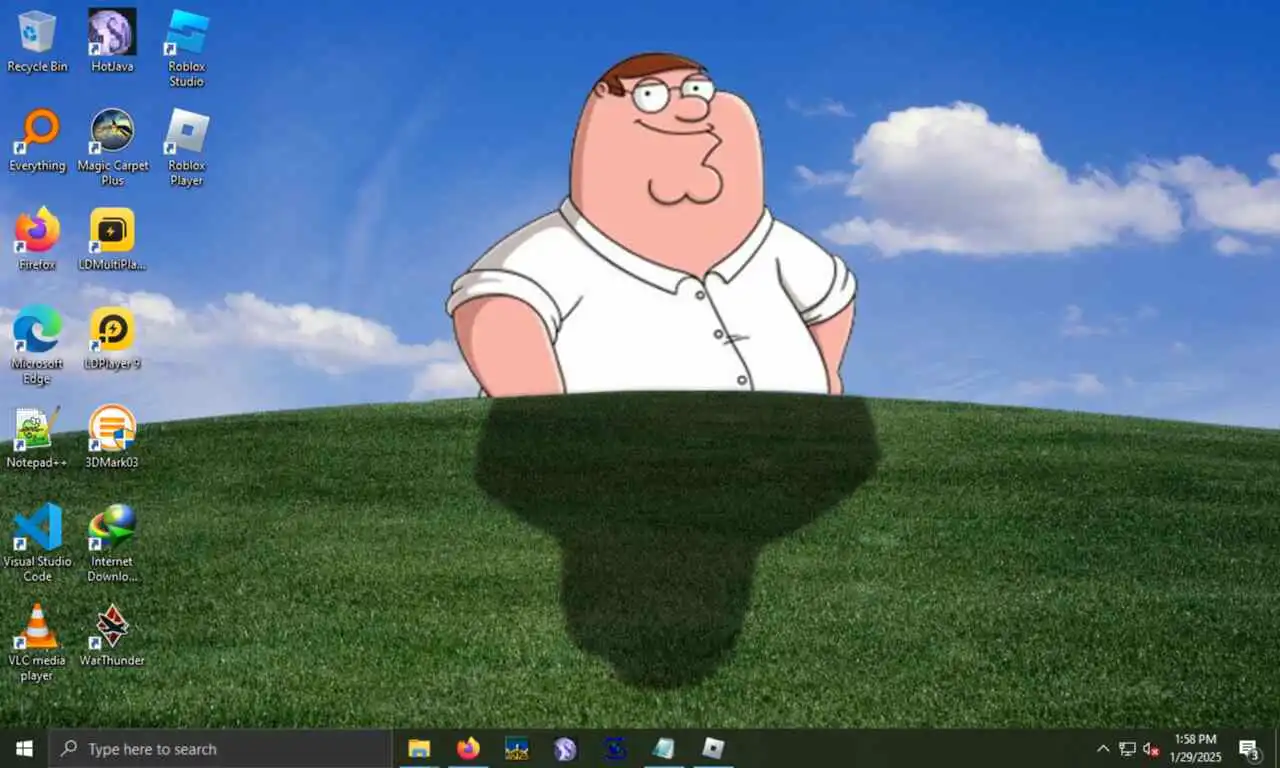
Task: Open VLC media player shortcut
Action: 37,642
